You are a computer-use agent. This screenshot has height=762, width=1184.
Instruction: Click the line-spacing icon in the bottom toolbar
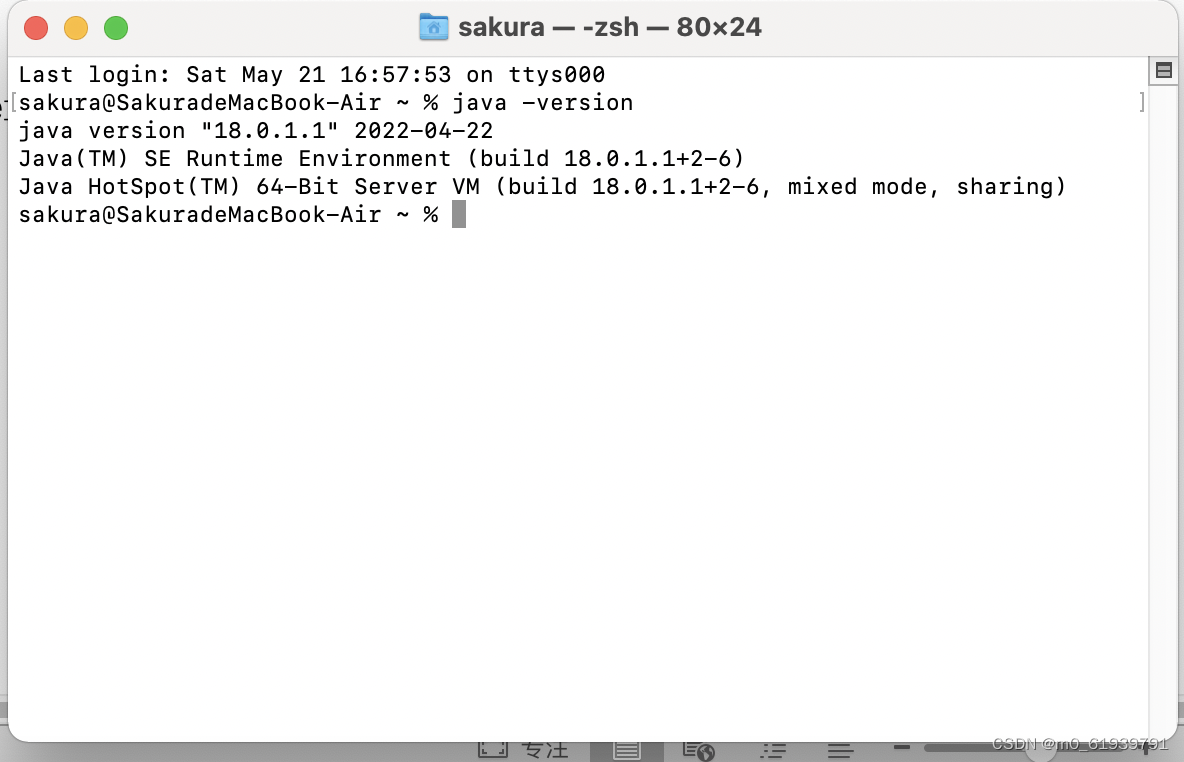click(840, 749)
